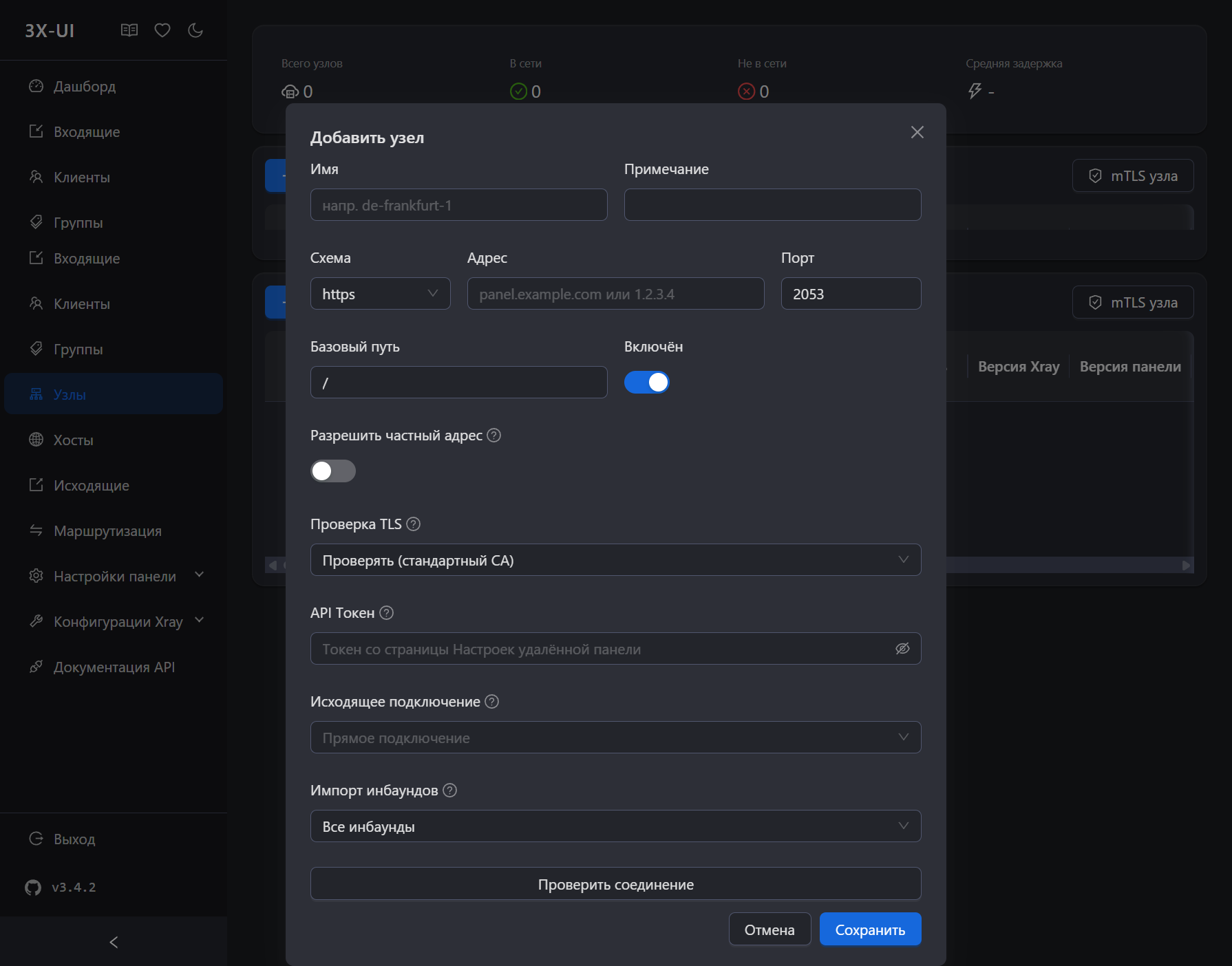Click the heart donate icon
1232x966 pixels.
point(162,30)
